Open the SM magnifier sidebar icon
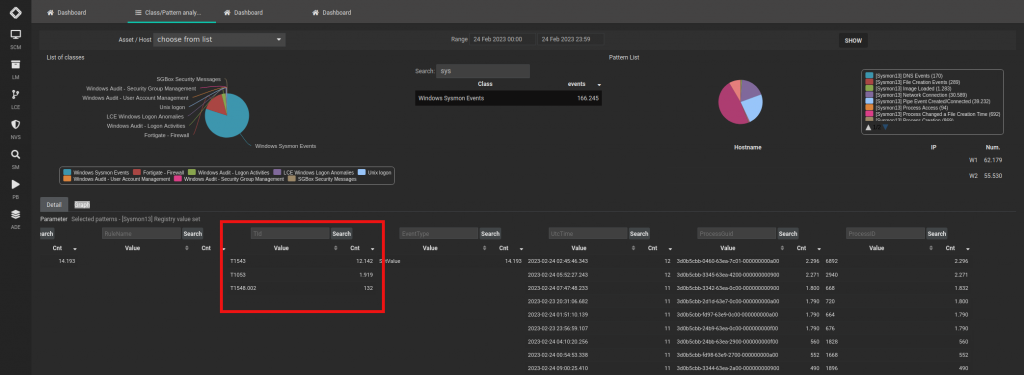This screenshot has width=1024, height=375. (x=16, y=155)
